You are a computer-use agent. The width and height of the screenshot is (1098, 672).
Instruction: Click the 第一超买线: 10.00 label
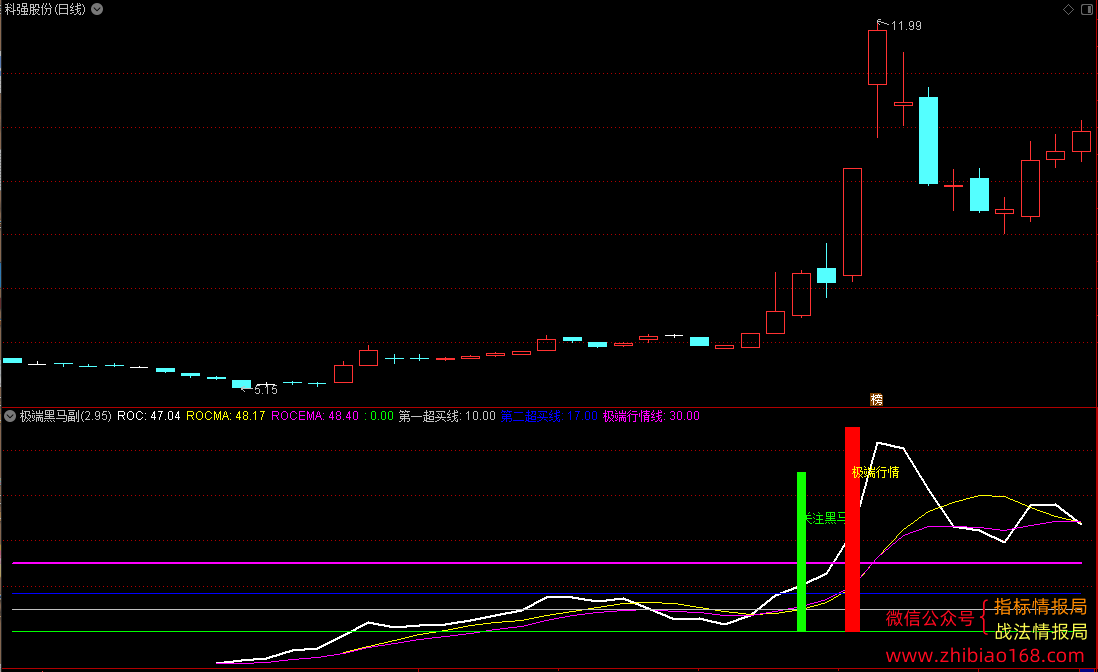(x=447, y=416)
